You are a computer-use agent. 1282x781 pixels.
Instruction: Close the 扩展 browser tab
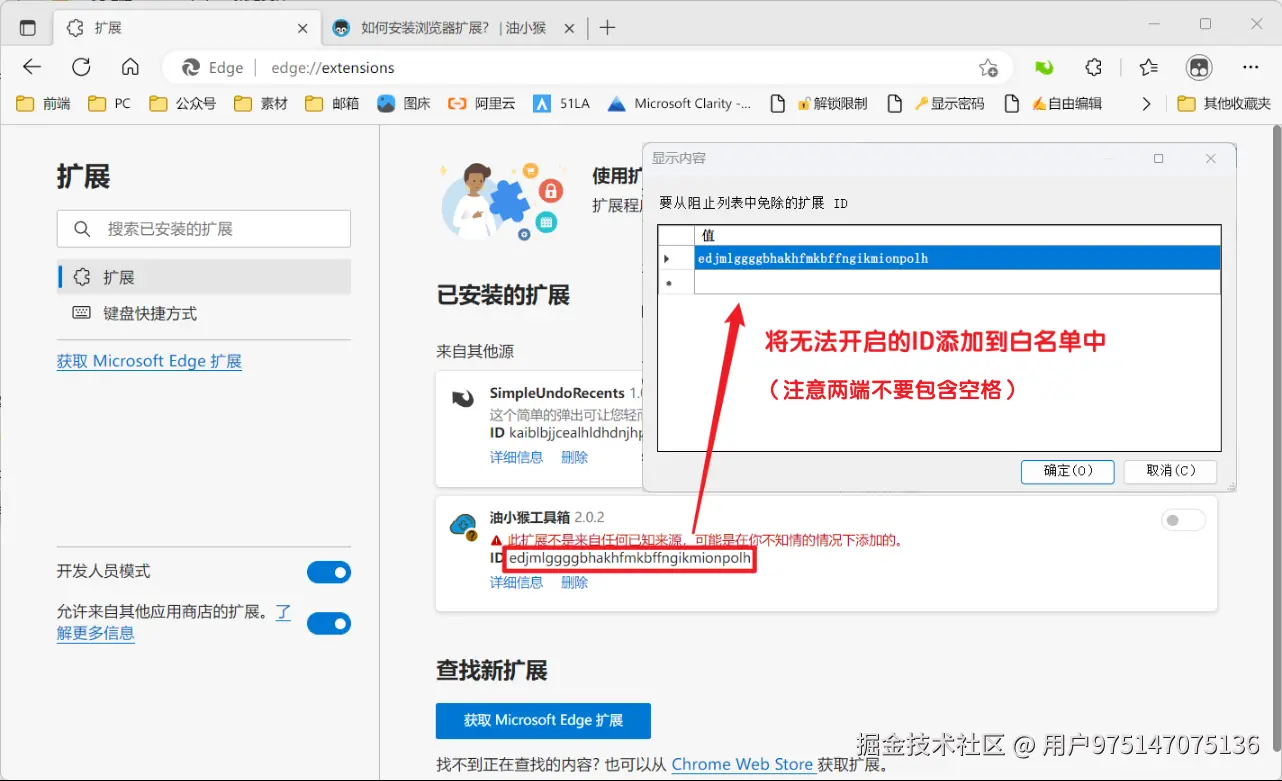pos(301,28)
